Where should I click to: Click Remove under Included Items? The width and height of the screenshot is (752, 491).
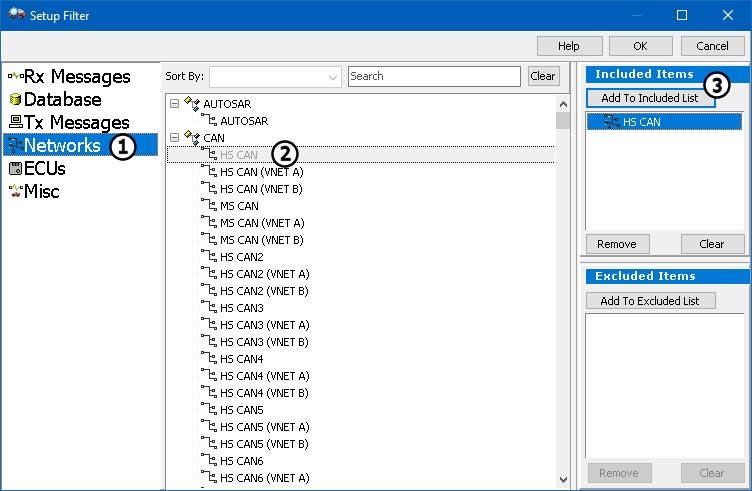pos(617,244)
